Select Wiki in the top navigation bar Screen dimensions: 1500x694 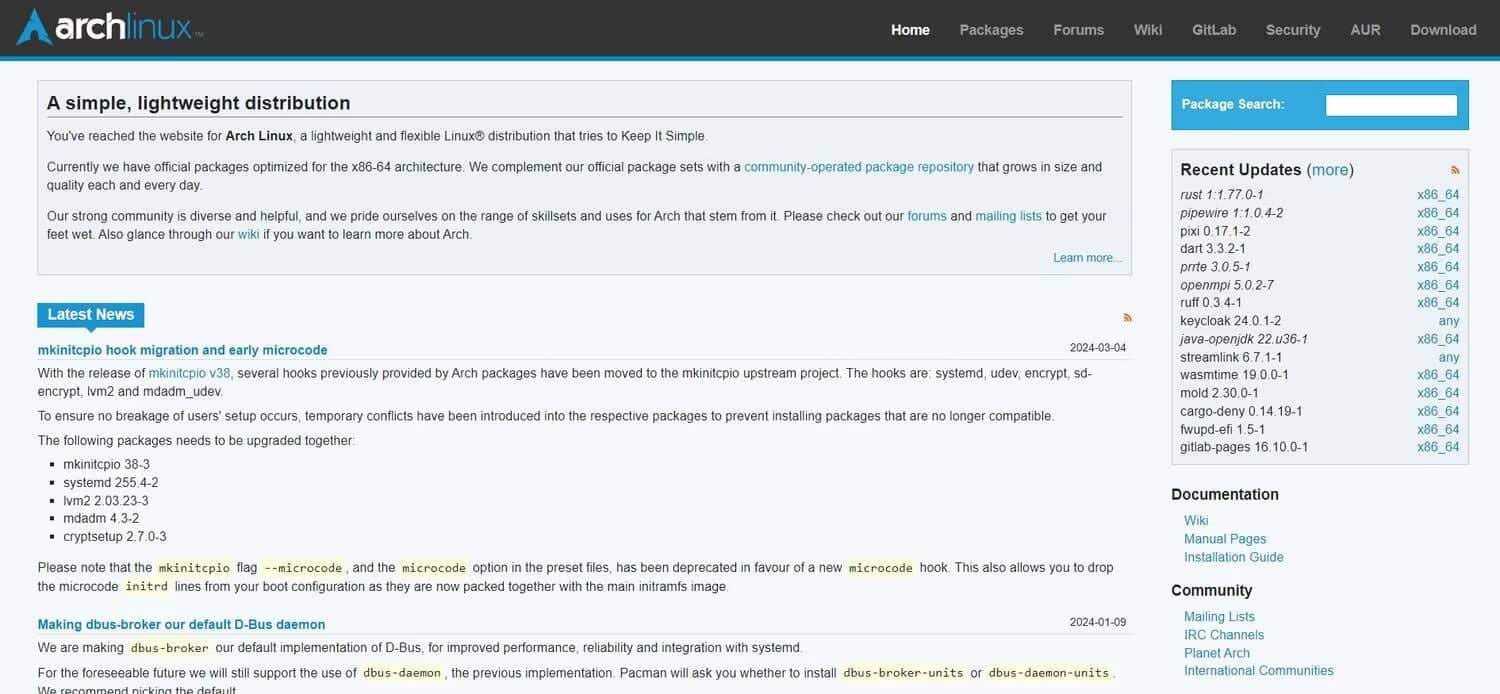[x=1147, y=30]
